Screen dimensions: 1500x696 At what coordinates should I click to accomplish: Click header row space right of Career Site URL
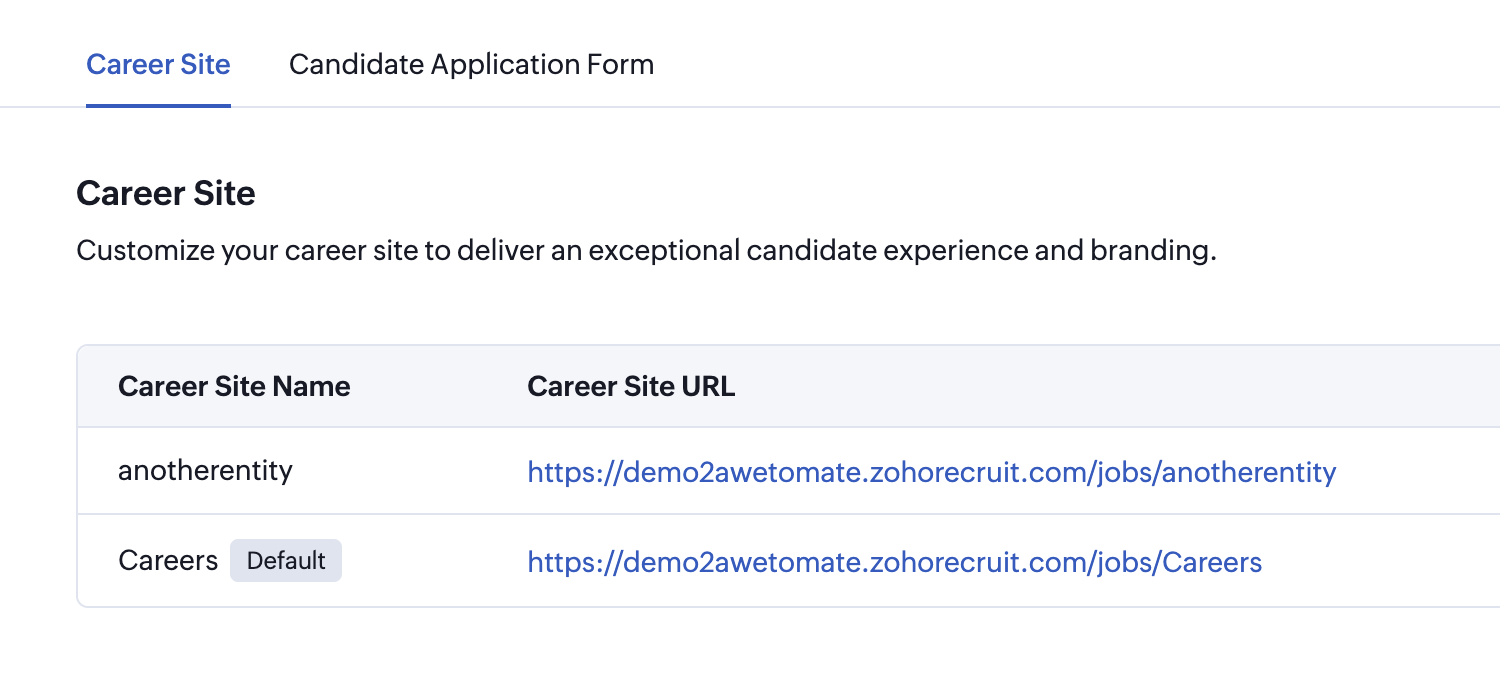coord(1100,387)
